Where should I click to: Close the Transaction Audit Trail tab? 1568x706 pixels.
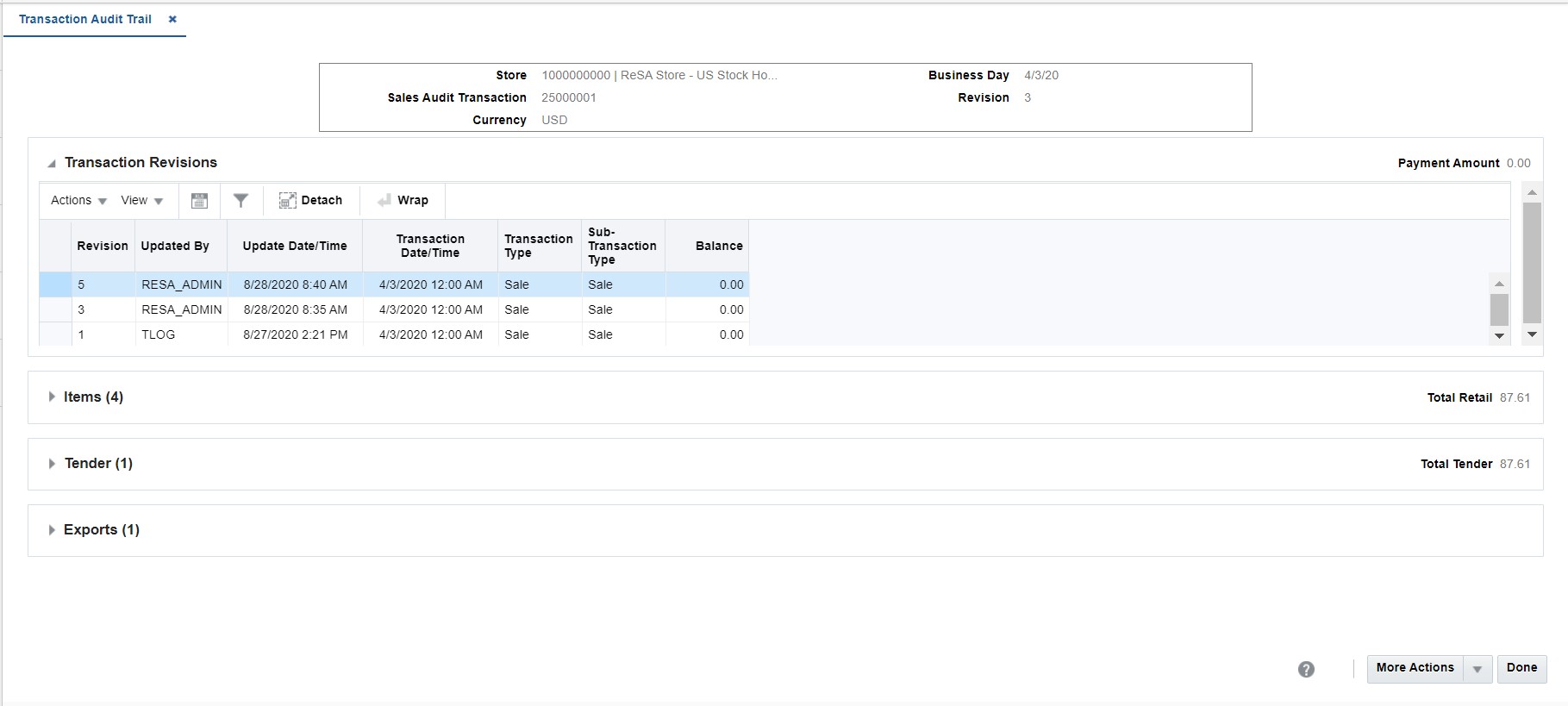pyautogui.click(x=172, y=19)
